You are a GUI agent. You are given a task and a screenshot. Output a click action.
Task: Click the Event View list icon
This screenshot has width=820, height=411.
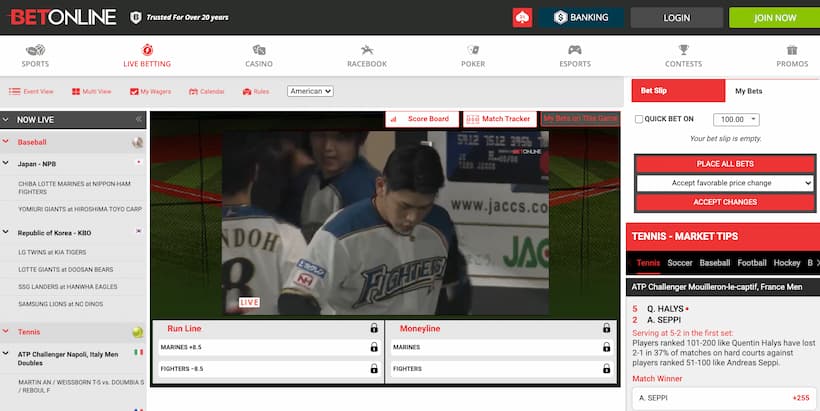point(14,92)
